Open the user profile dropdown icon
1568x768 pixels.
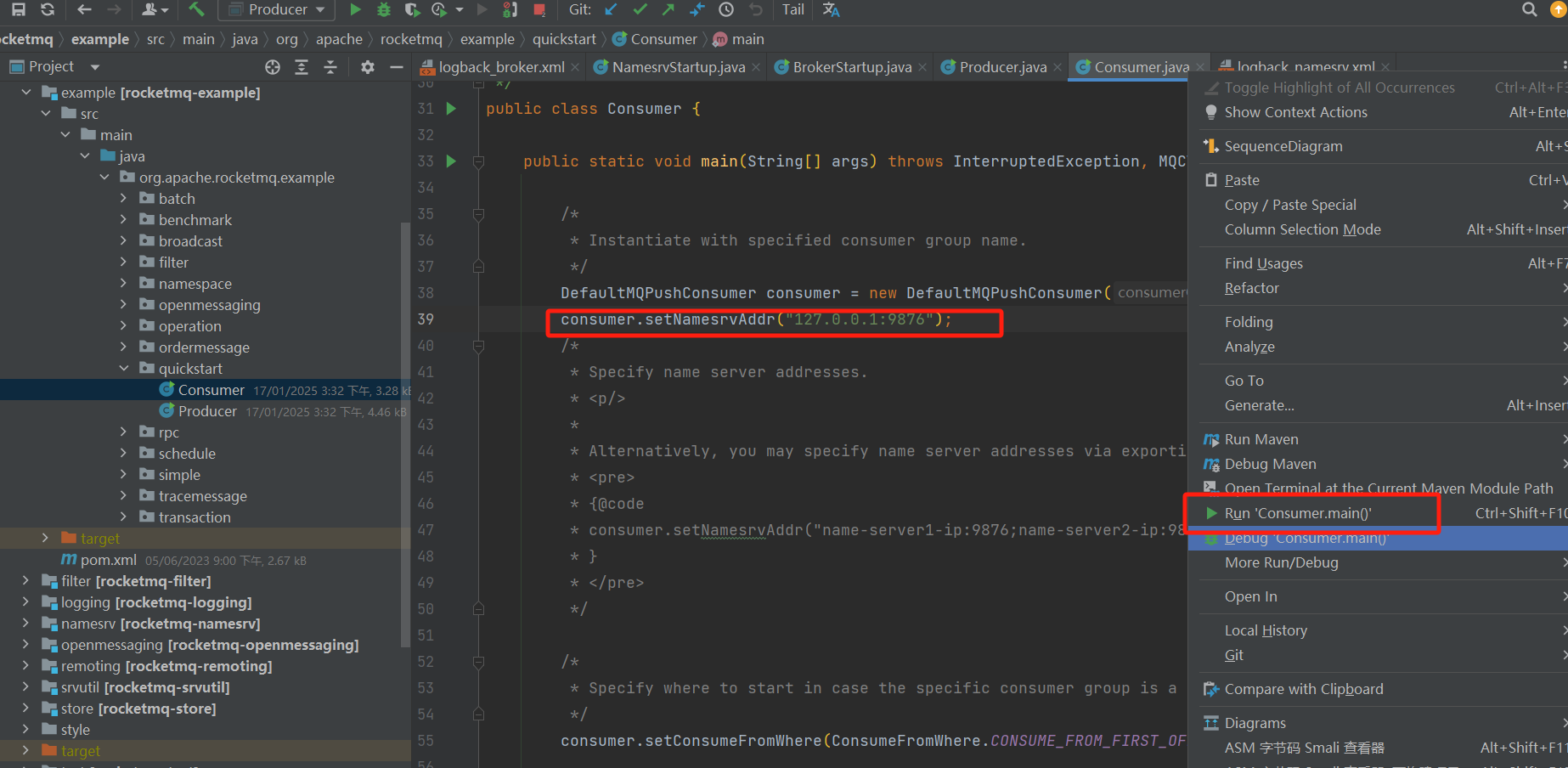point(155,9)
